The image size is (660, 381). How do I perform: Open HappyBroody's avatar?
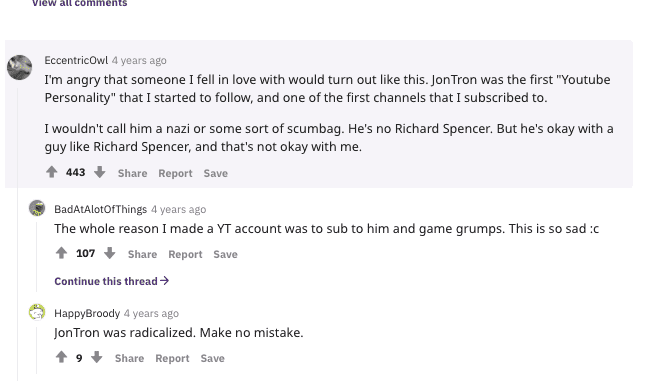click(x=37, y=312)
